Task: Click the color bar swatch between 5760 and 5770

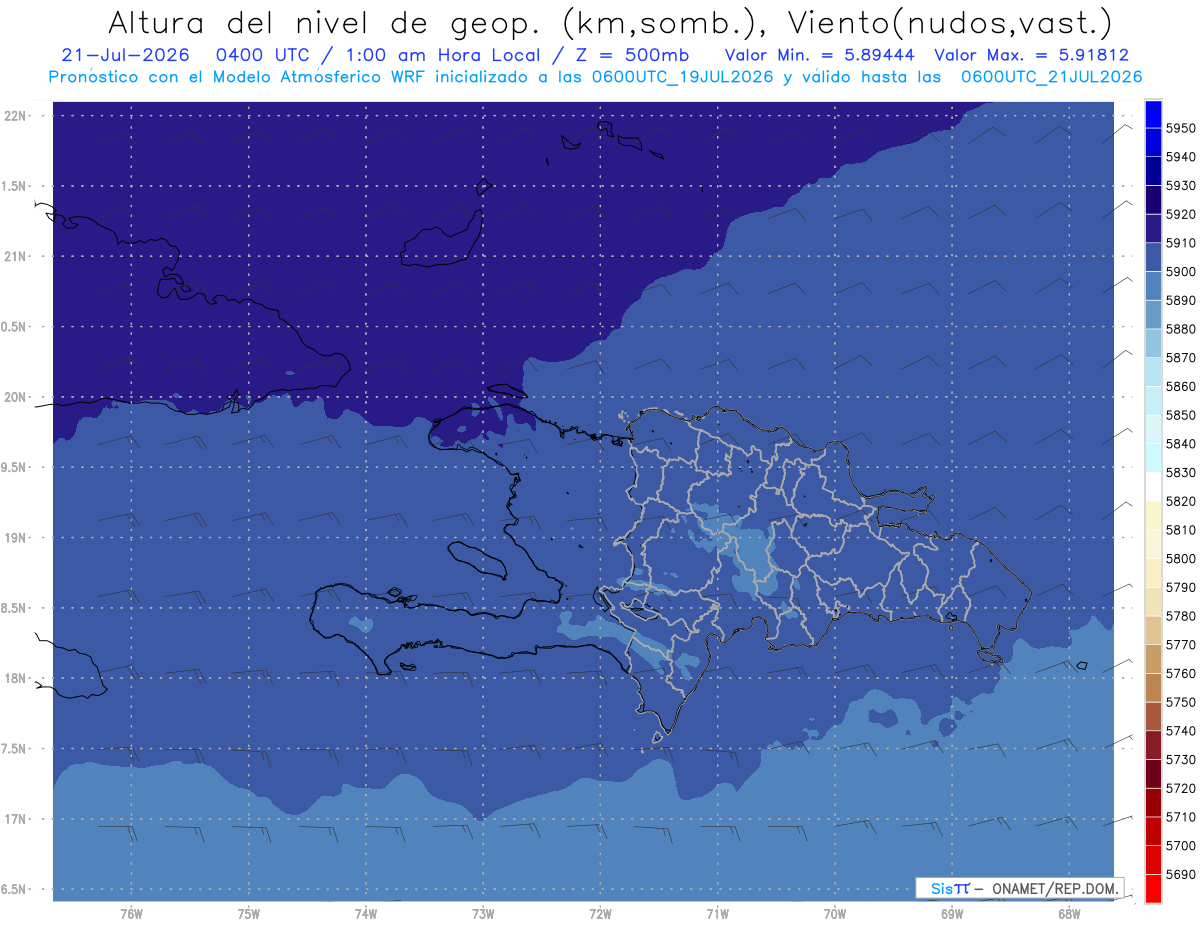Action: point(1153,659)
